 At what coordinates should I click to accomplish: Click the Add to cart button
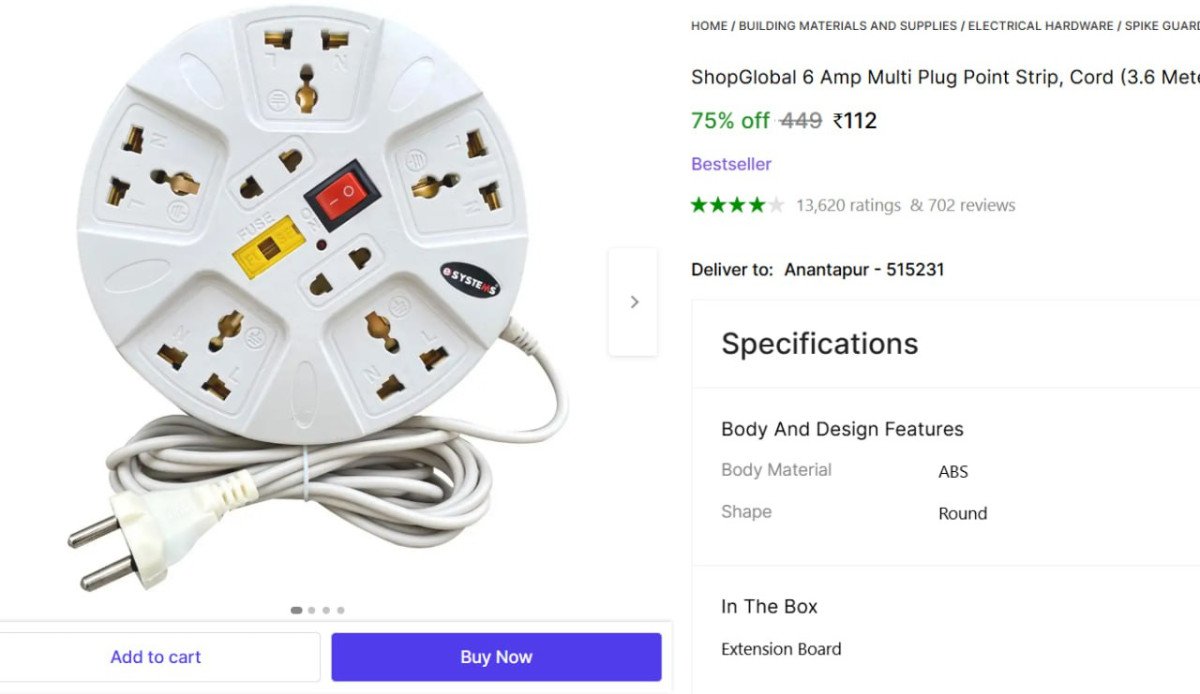pyautogui.click(x=156, y=657)
